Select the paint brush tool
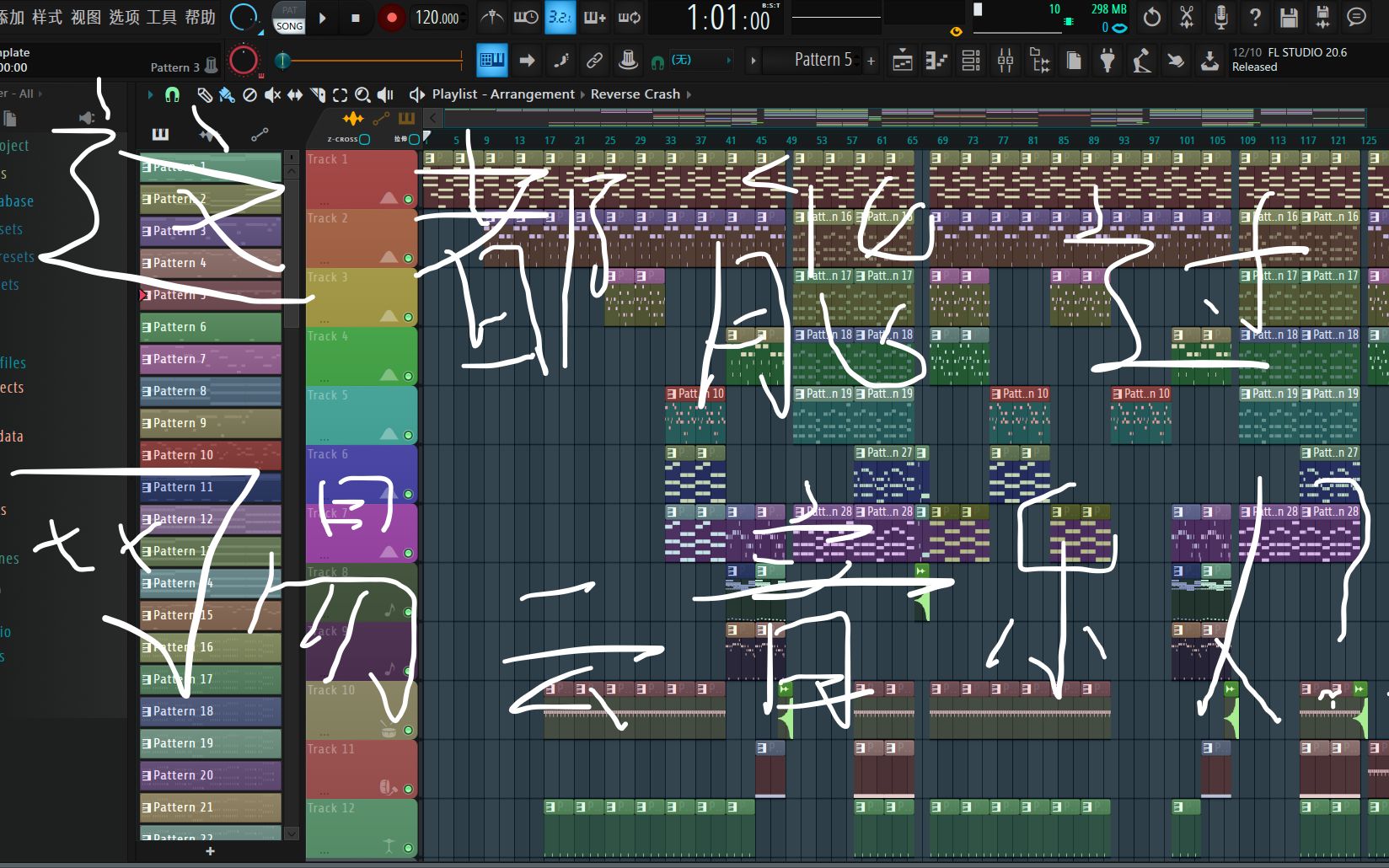This screenshot has height=868, width=1389. pos(226,94)
